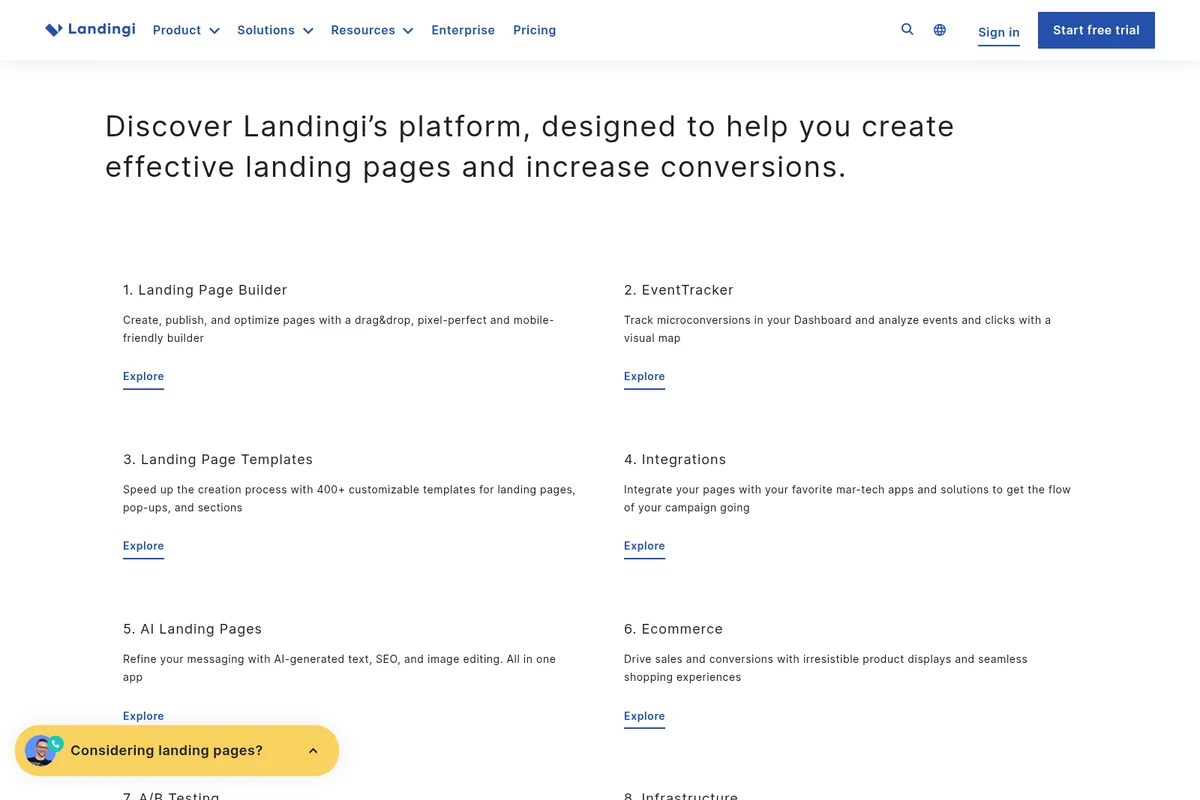The width and height of the screenshot is (1200, 800).
Task: Go to the Enterprise page
Action: (x=463, y=30)
